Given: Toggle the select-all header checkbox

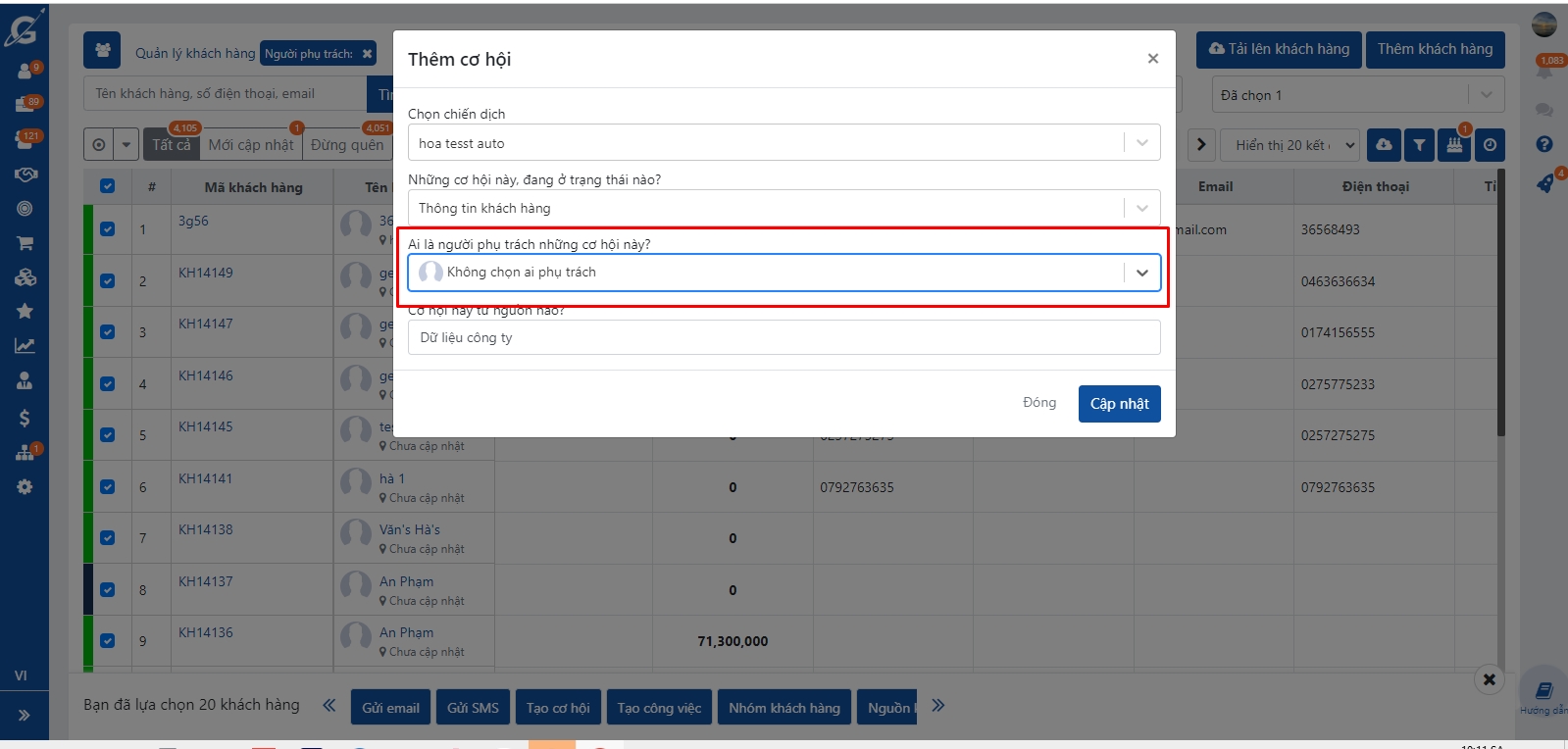Looking at the screenshot, I should click(108, 186).
